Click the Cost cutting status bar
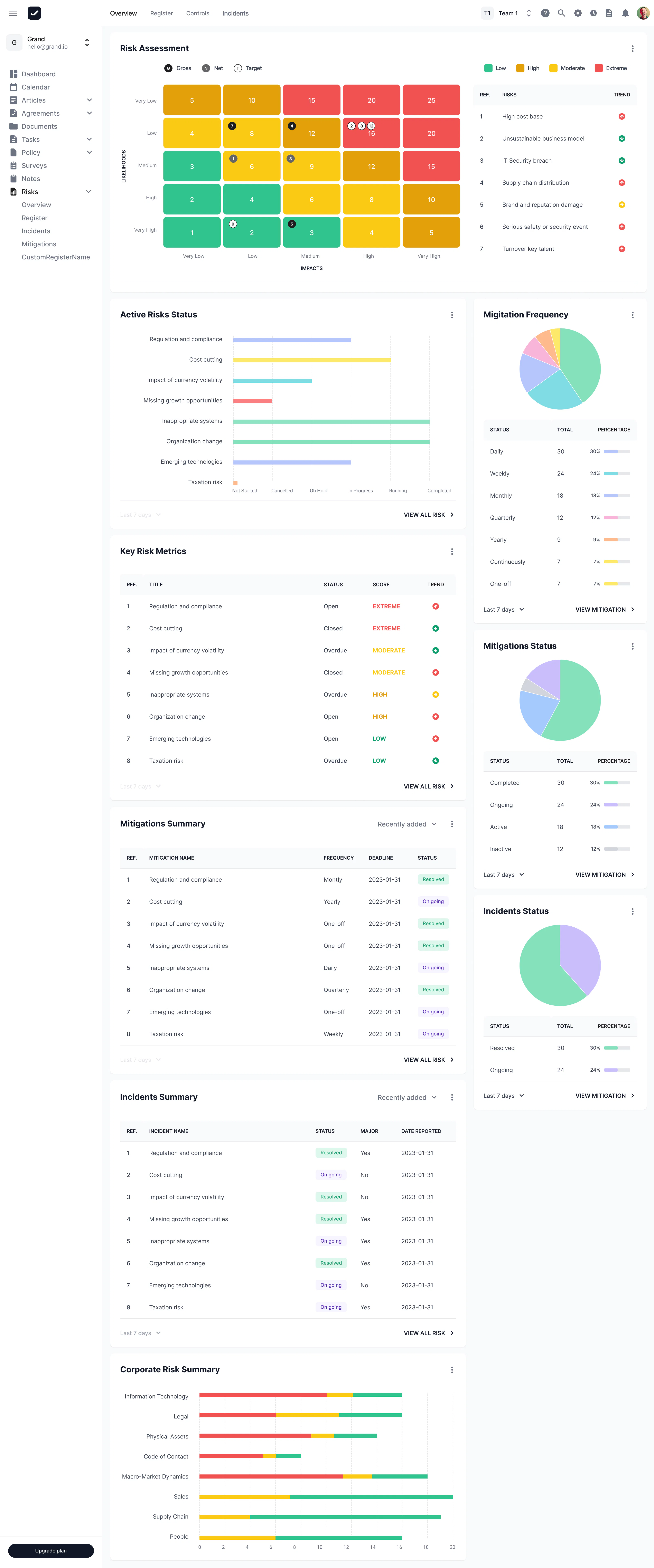The image size is (654, 1568). [x=312, y=360]
